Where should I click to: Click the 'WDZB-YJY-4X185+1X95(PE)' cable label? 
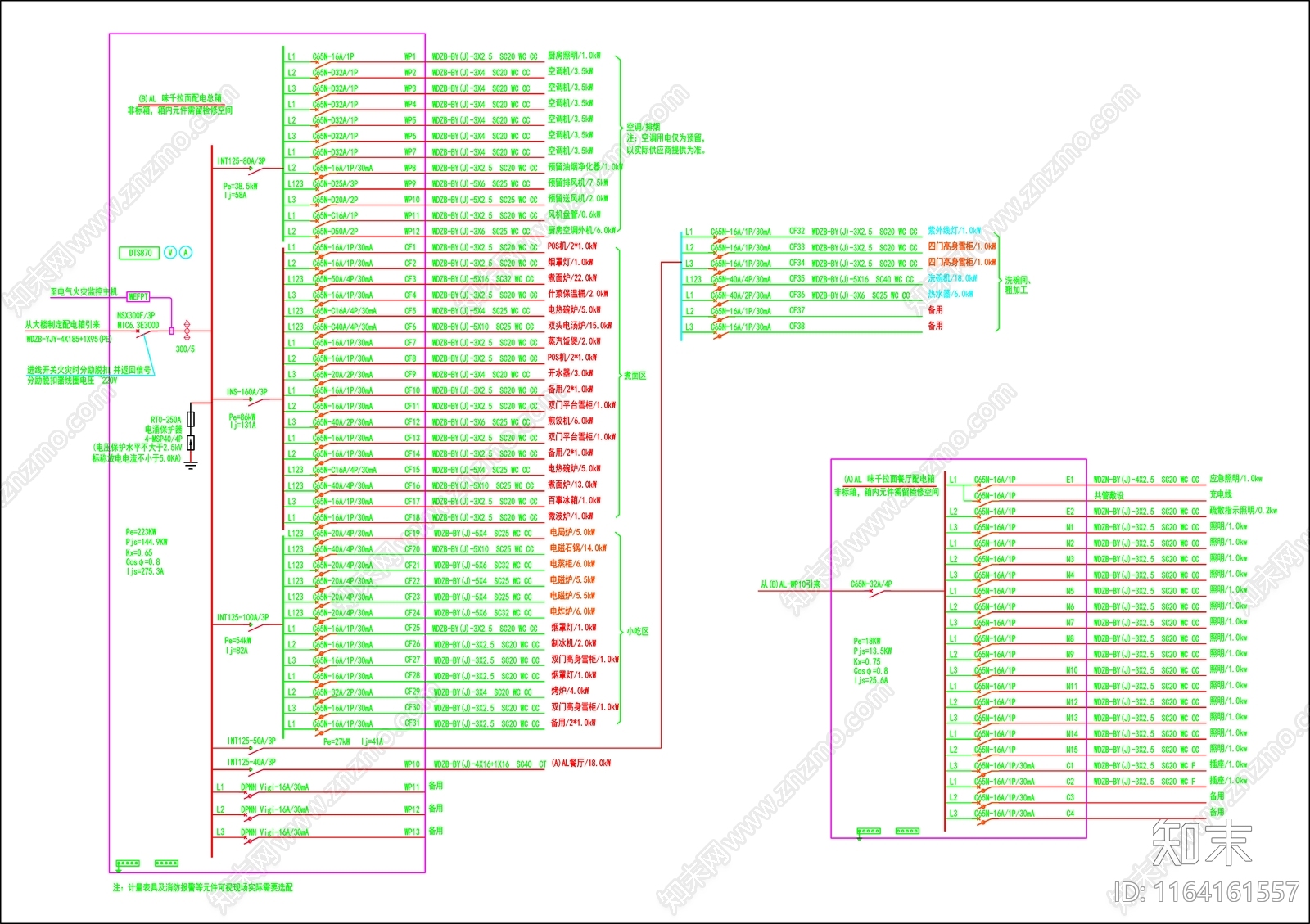(x=70, y=339)
